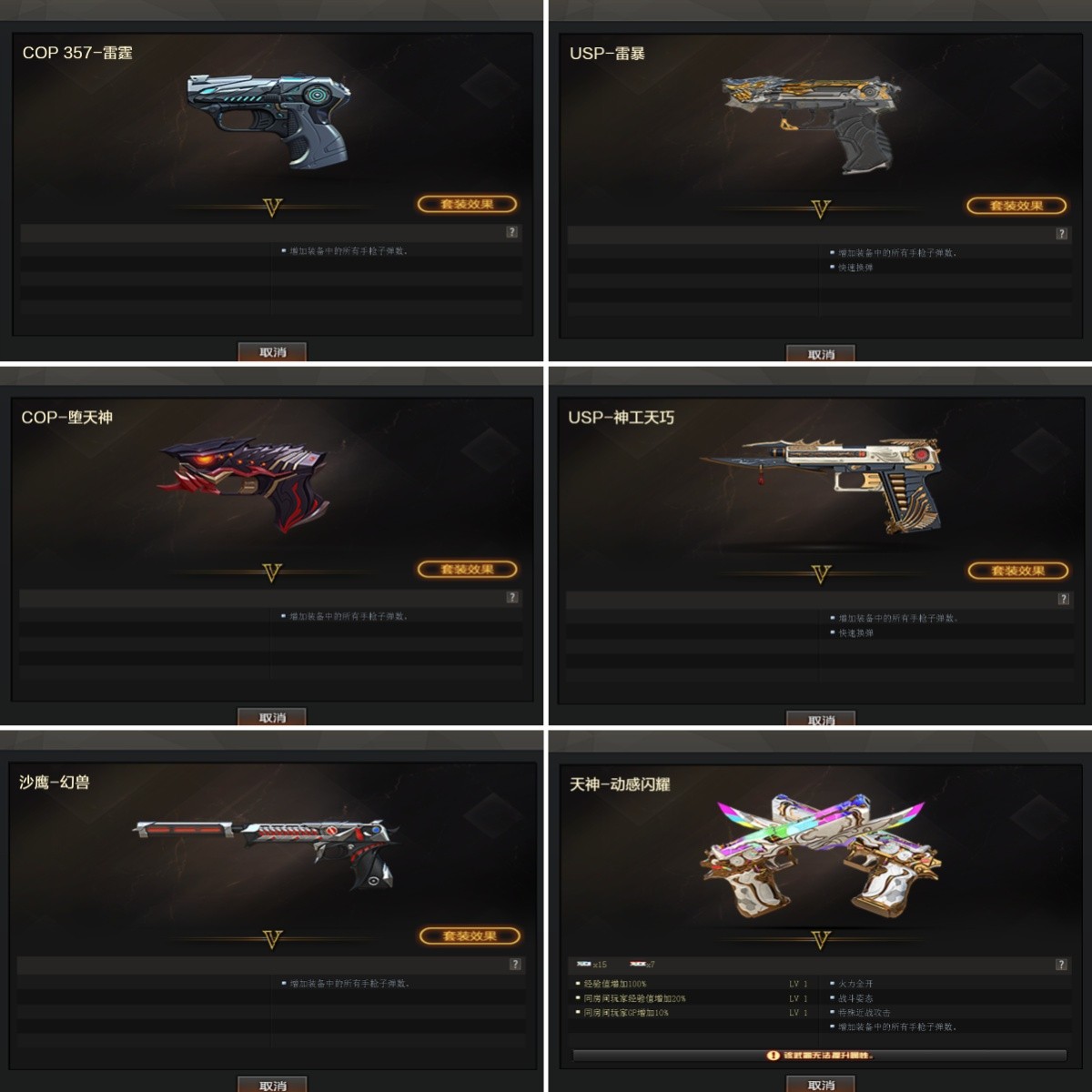The width and height of the screenshot is (1092, 1092).
Task: Show 套装效果 for 沙鹰-幻兽
Action: (470, 936)
